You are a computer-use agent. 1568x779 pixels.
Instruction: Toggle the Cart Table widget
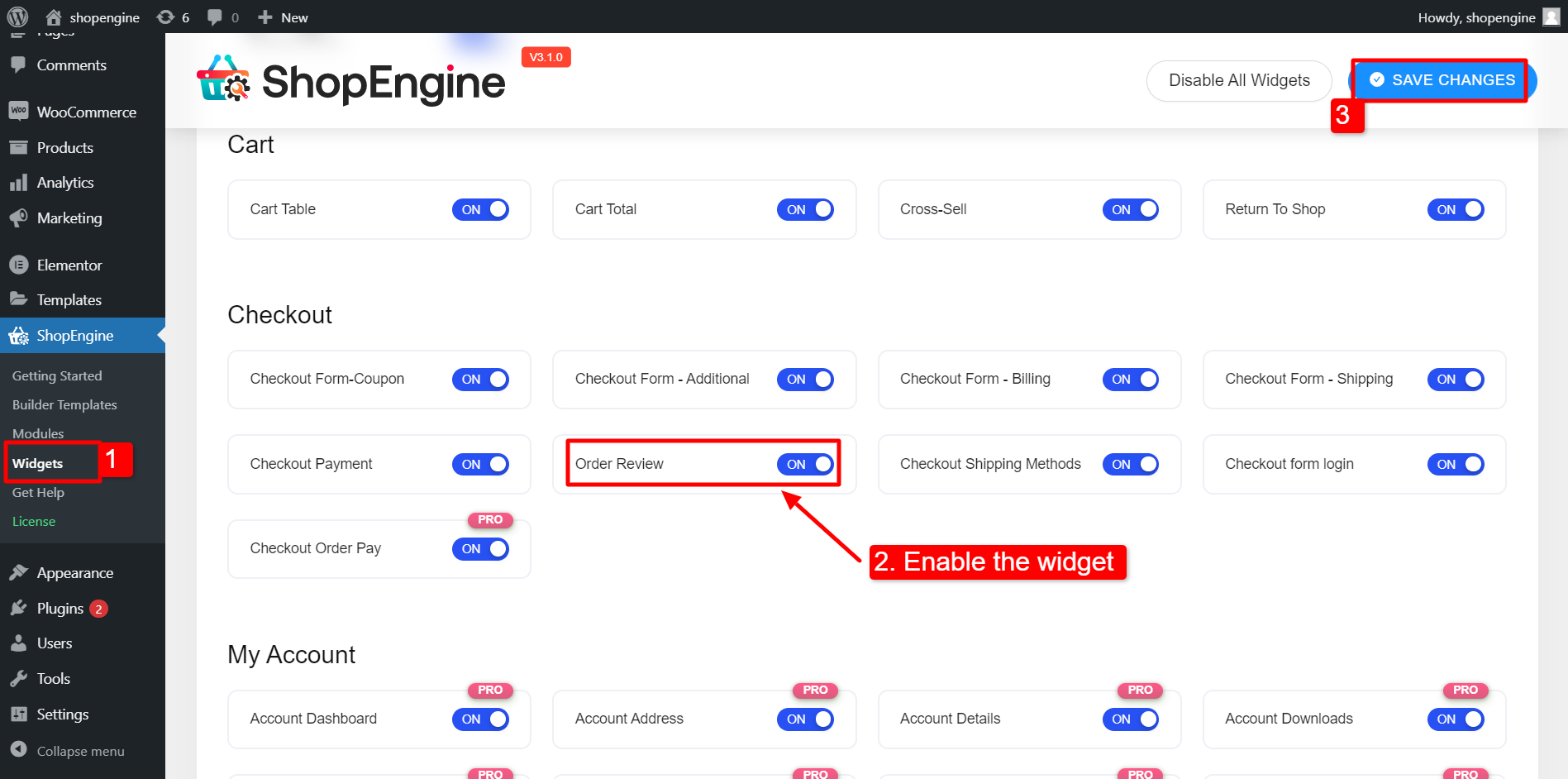[x=480, y=210]
